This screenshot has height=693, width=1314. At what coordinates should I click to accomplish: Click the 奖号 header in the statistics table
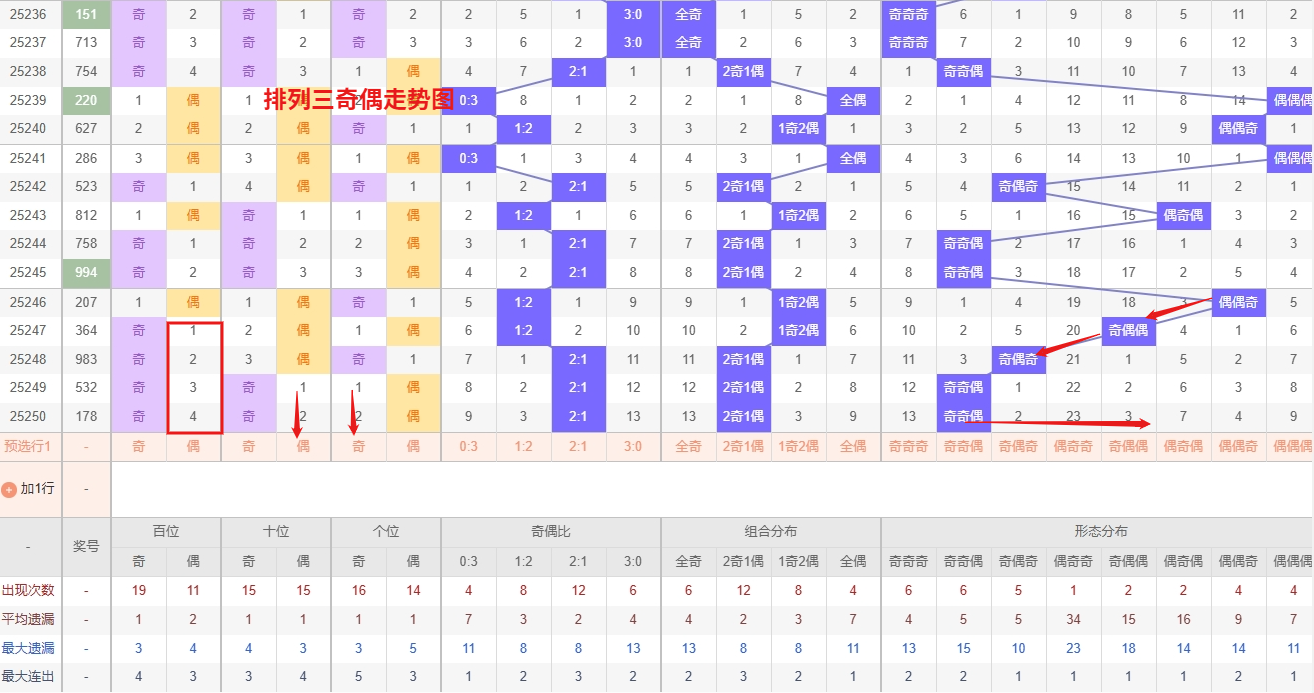point(86,547)
